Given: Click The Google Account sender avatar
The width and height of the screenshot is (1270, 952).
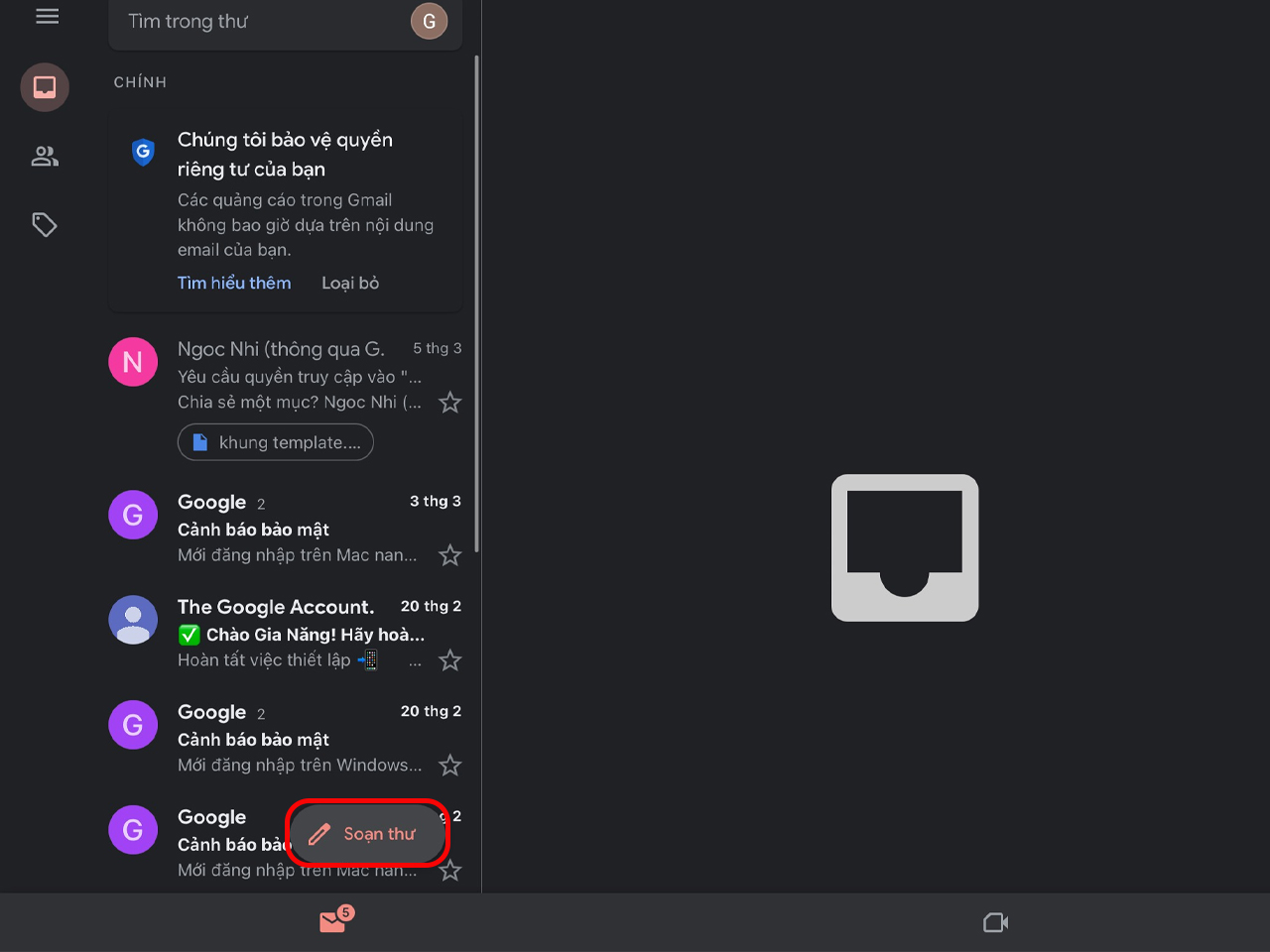Looking at the screenshot, I should click(133, 620).
